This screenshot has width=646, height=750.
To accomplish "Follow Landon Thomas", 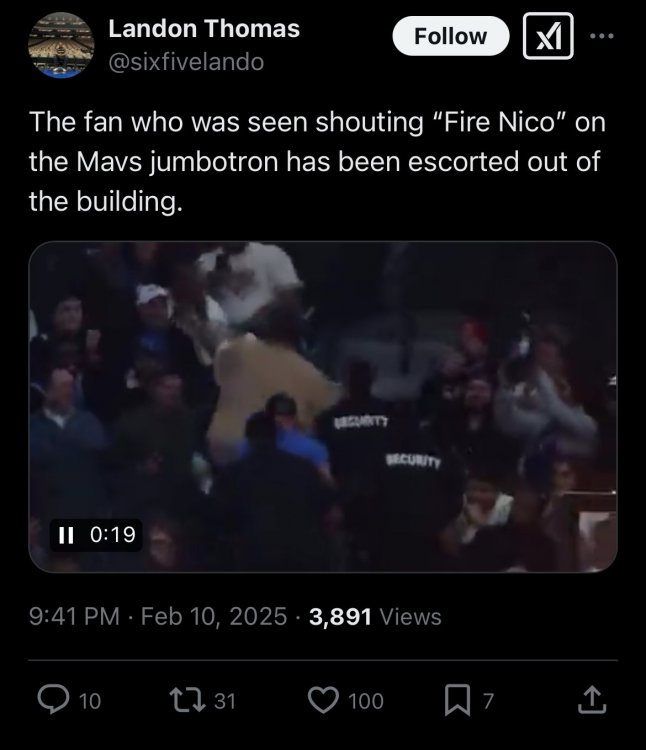I will click(x=450, y=37).
